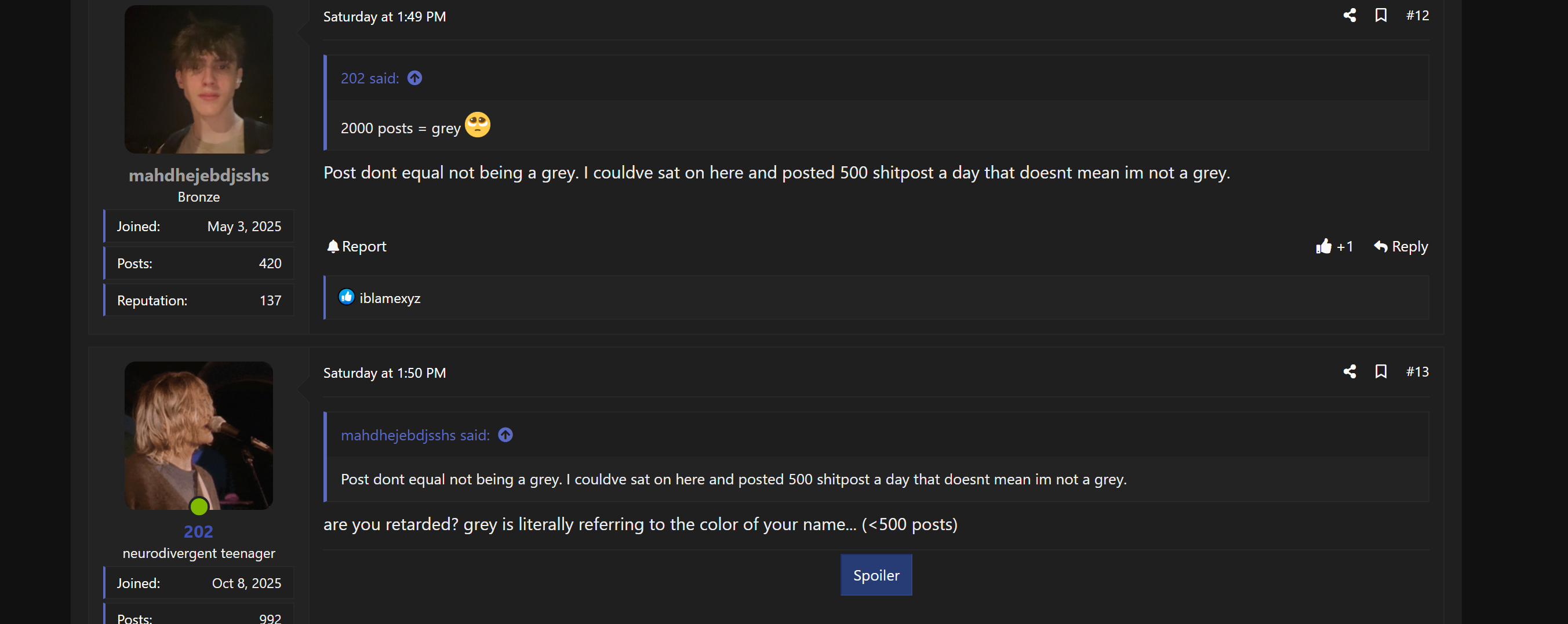This screenshot has height=624, width=1568.
Task: Click the Report bell icon
Action: [x=333, y=246]
